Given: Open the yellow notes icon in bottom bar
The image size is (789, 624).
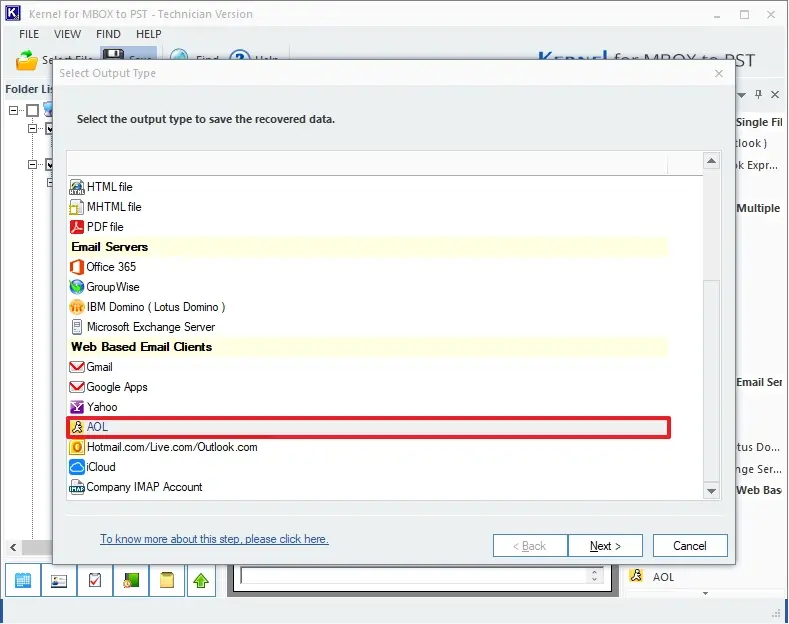Looking at the screenshot, I should [167, 580].
